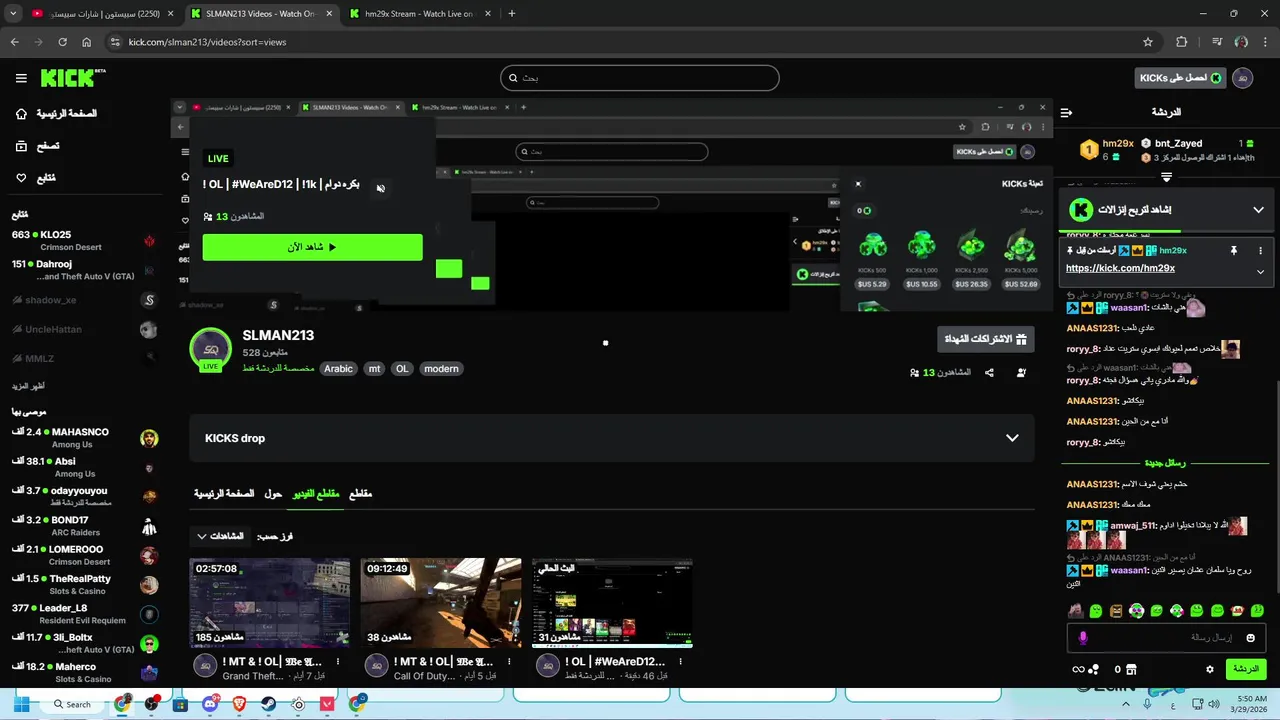Open the Browse sidebar item
This screenshot has height=720, width=1280.
(37, 146)
